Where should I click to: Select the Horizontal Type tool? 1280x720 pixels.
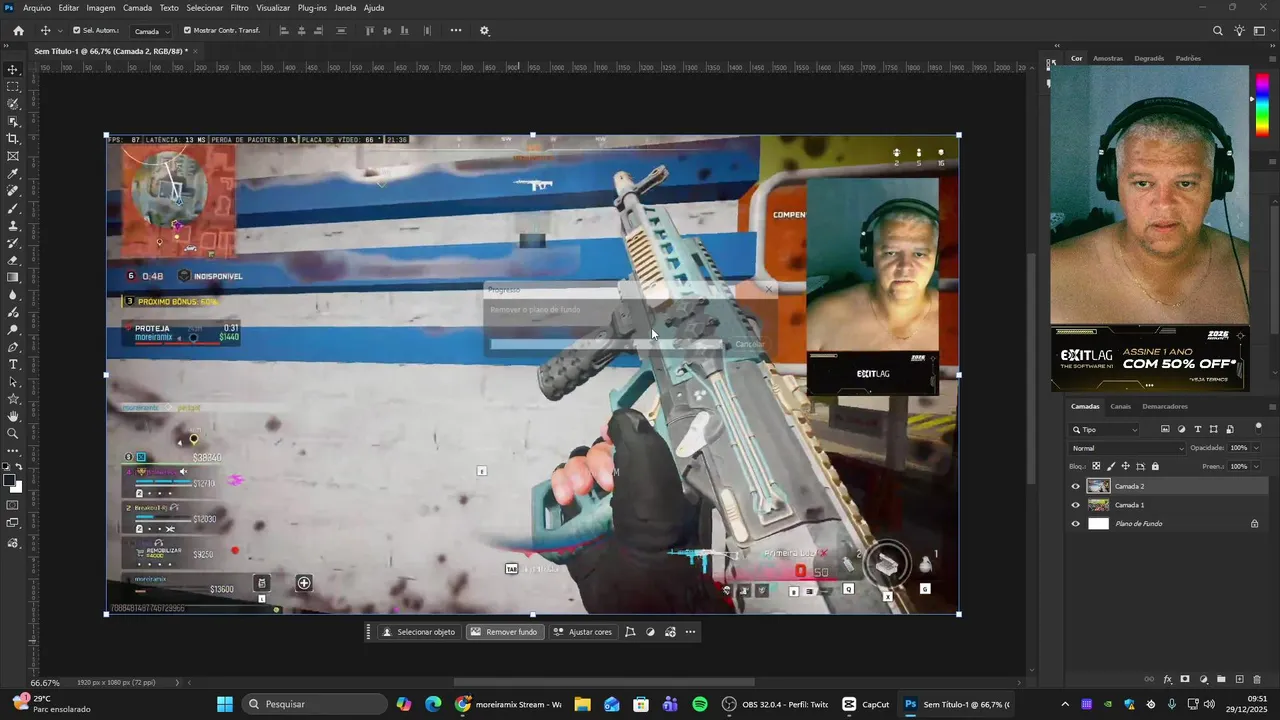(13, 364)
